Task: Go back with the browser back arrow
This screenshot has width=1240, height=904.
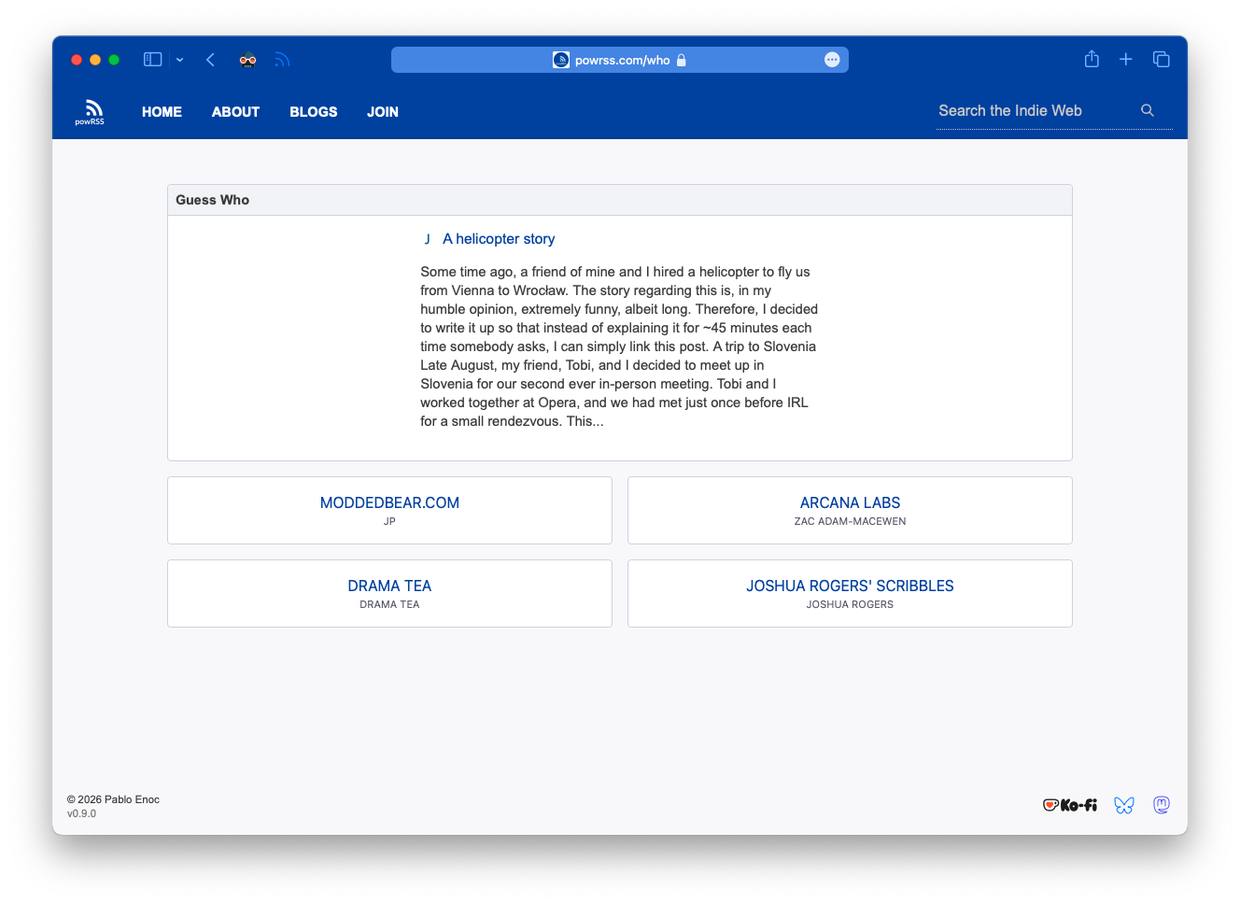Action: pyautogui.click(x=210, y=60)
